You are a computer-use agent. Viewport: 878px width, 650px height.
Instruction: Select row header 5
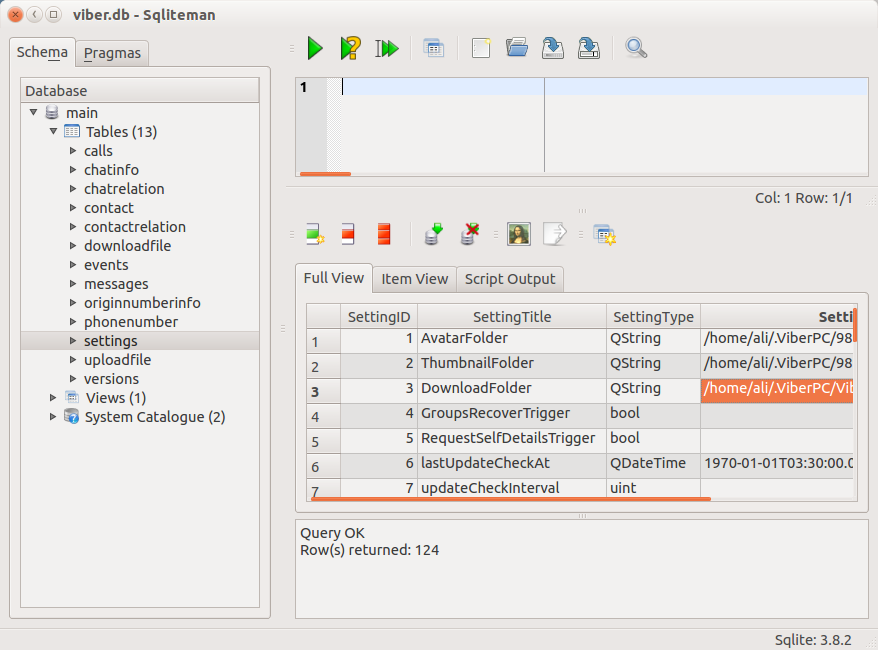(x=323, y=442)
